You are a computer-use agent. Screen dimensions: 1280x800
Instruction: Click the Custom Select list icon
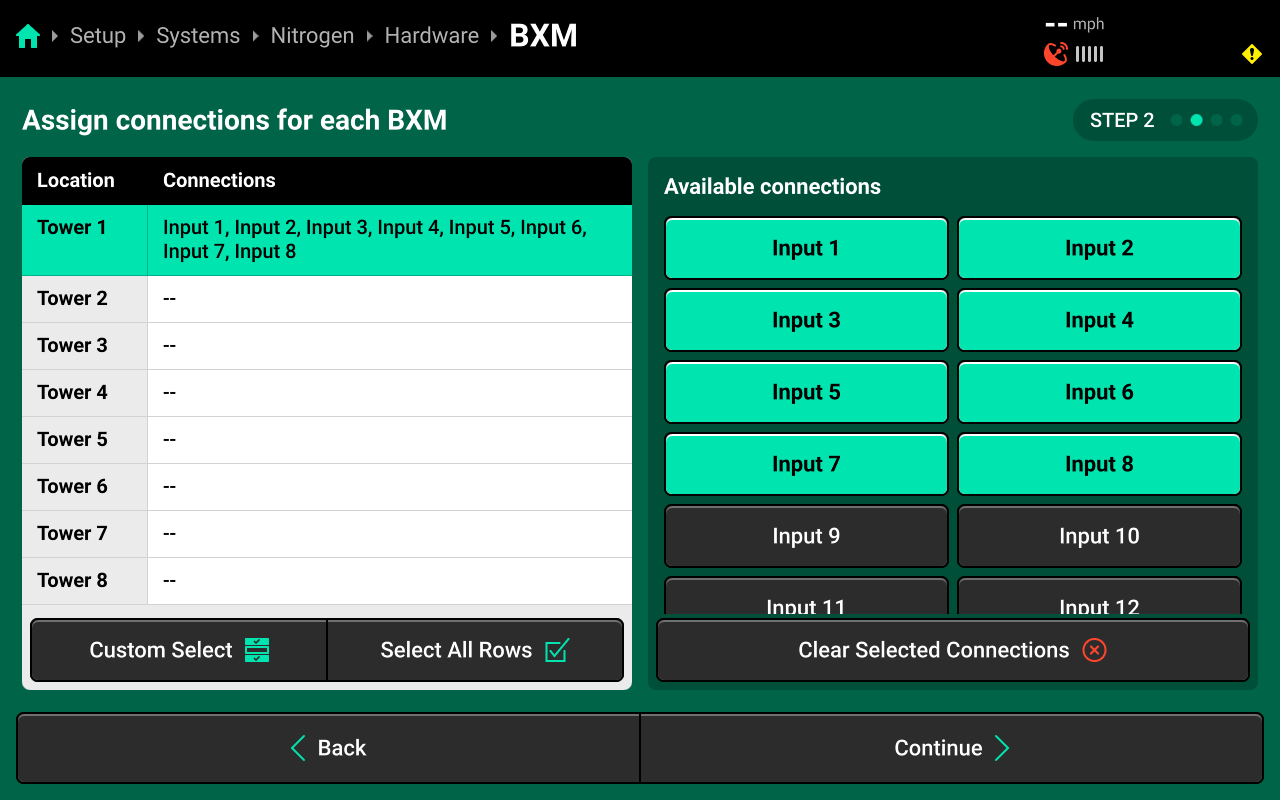[257, 650]
